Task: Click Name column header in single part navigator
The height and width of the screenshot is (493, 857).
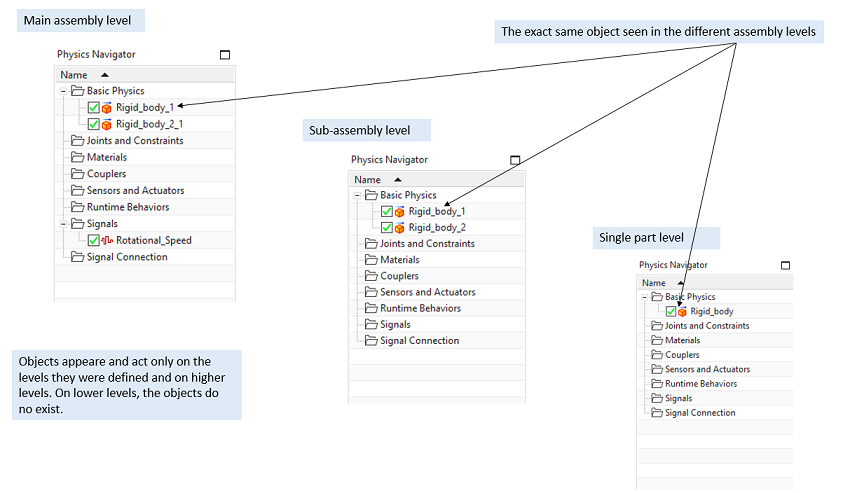Action: pyautogui.click(x=653, y=283)
